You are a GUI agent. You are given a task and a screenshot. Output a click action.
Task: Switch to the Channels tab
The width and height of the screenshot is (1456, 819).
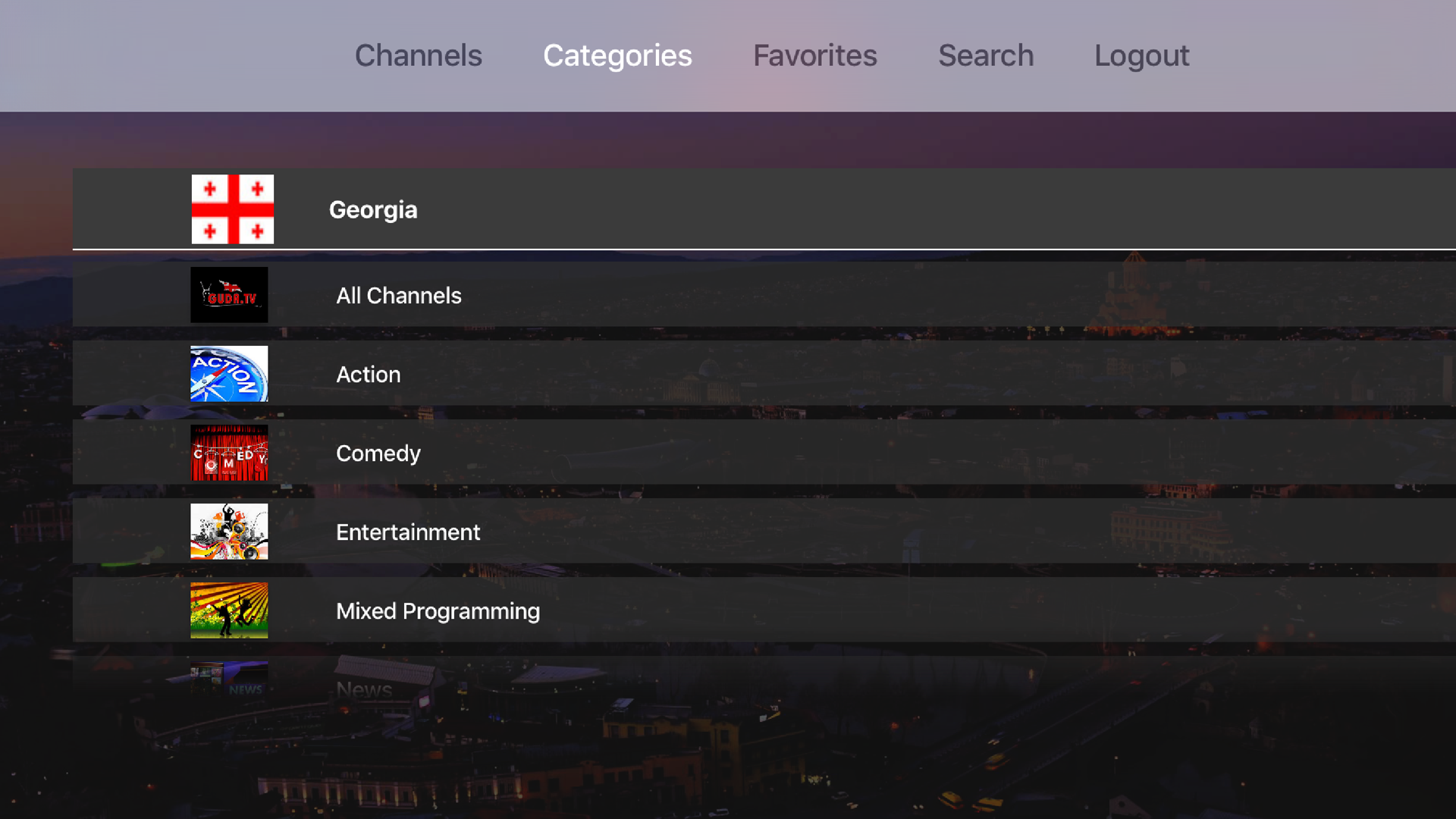coord(418,55)
